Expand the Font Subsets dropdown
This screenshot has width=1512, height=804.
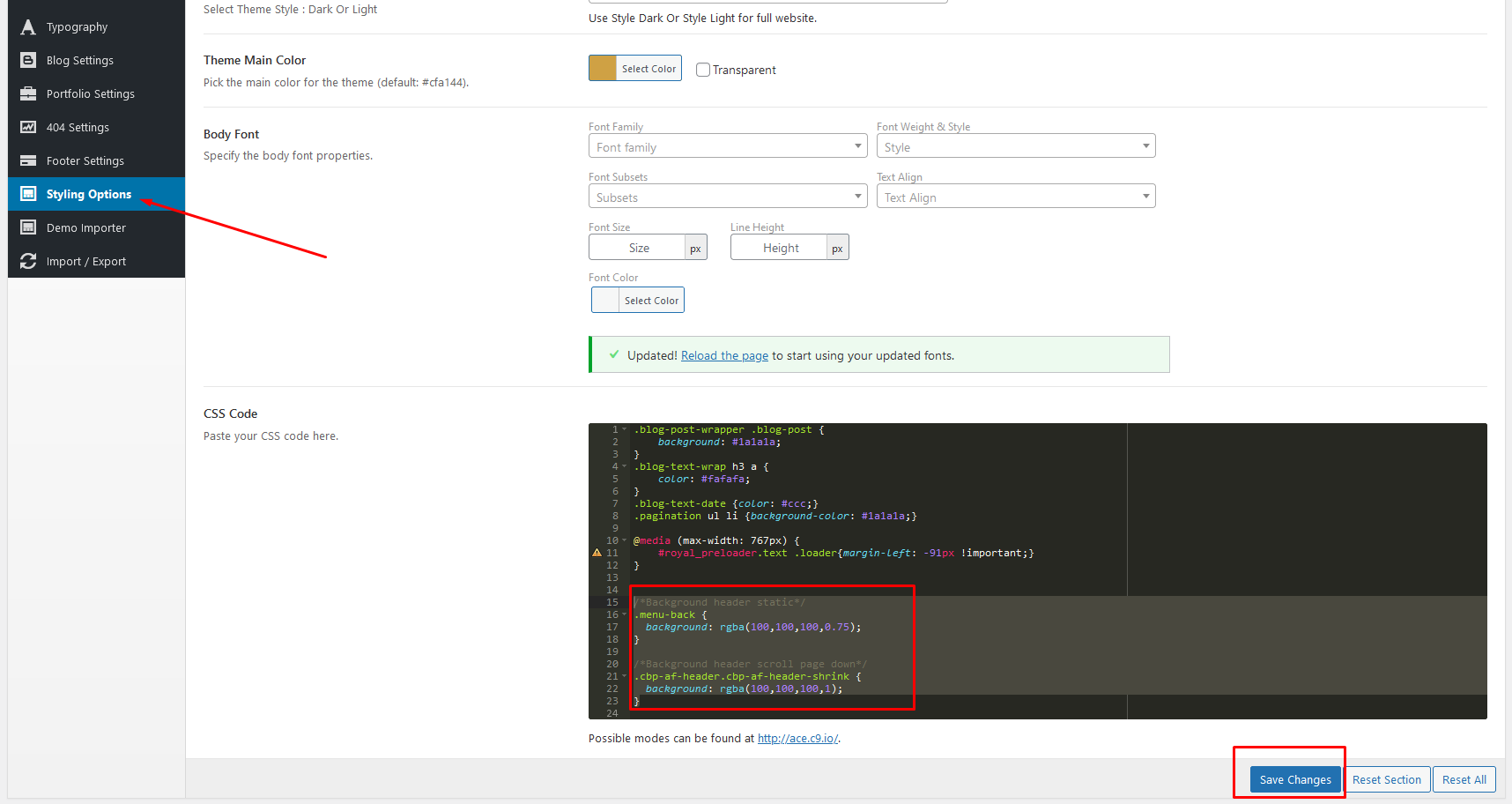[728, 197]
